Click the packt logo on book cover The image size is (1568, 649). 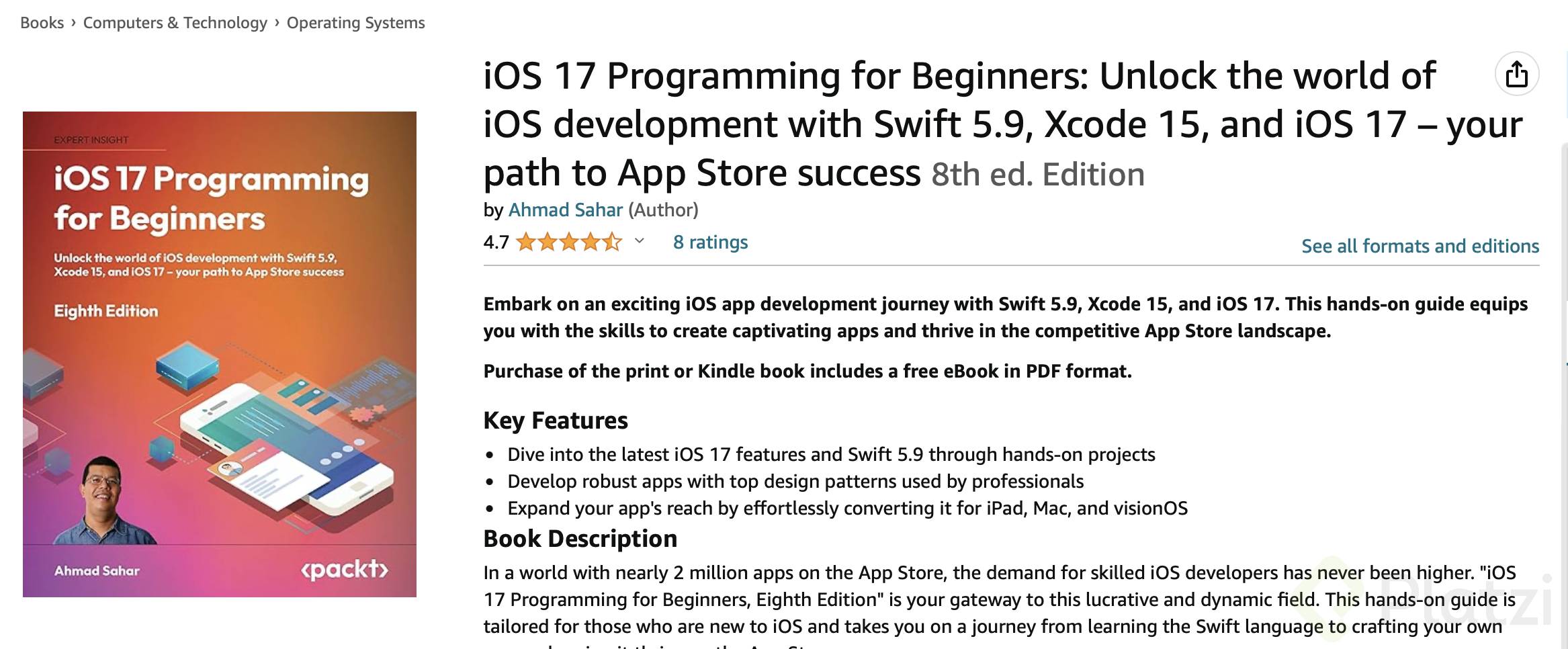(x=345, y=570)
